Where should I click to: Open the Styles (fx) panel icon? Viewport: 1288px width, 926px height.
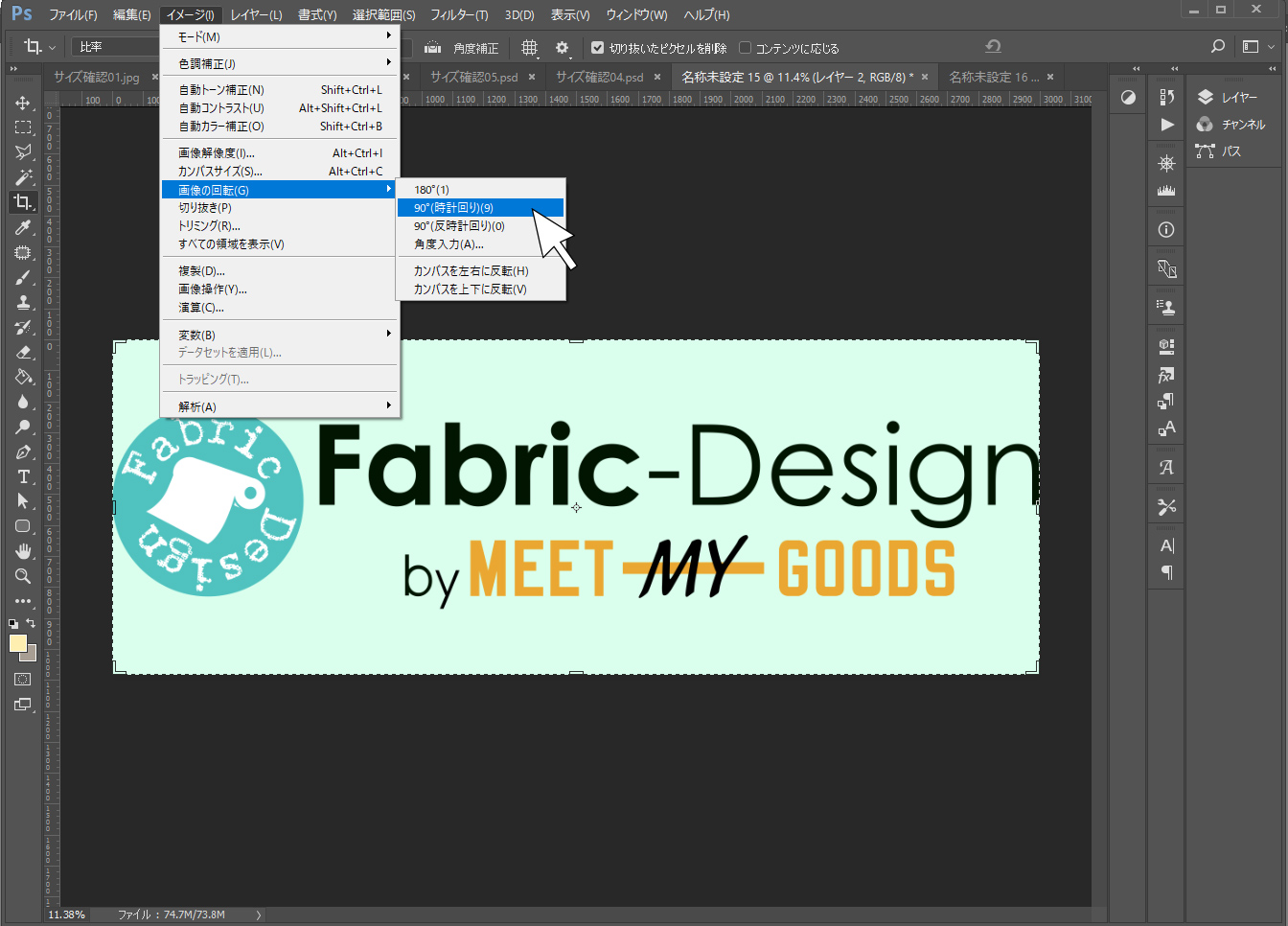tap(1166, 375)
